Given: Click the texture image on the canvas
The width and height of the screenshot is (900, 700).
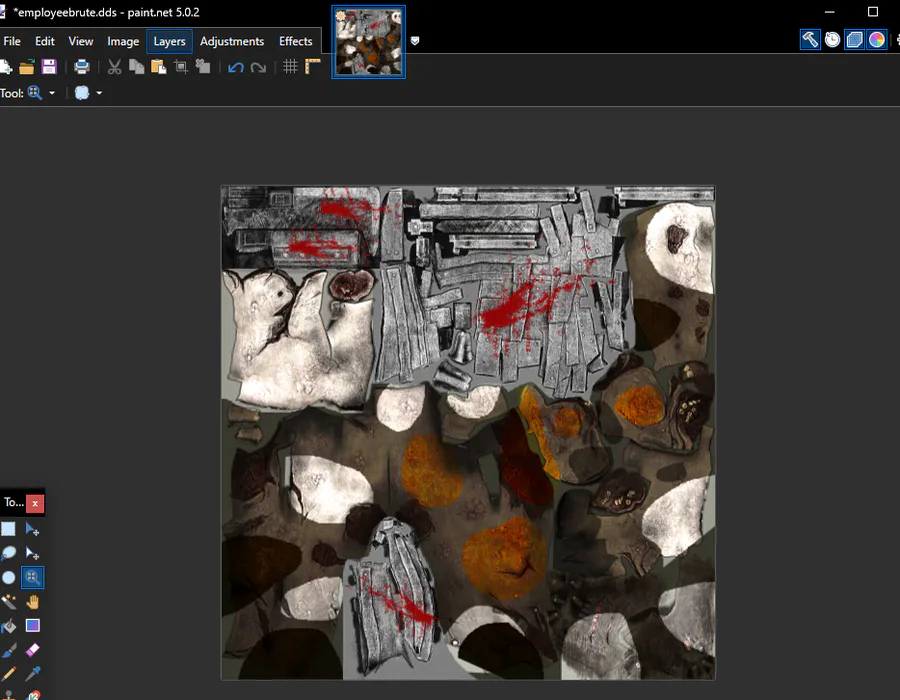Looking at the screenshot, I should [468, 433].
